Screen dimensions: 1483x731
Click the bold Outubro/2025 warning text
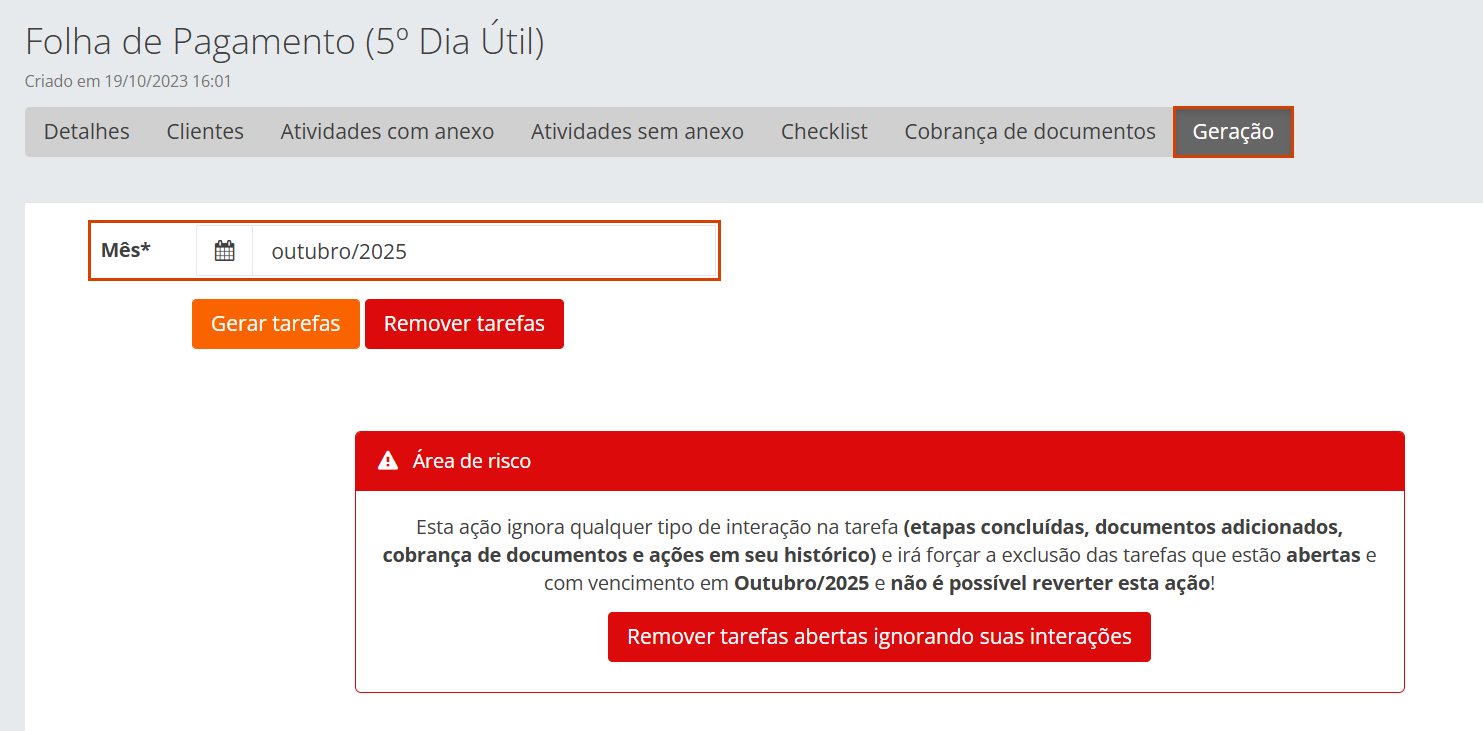tap(801, 583)
